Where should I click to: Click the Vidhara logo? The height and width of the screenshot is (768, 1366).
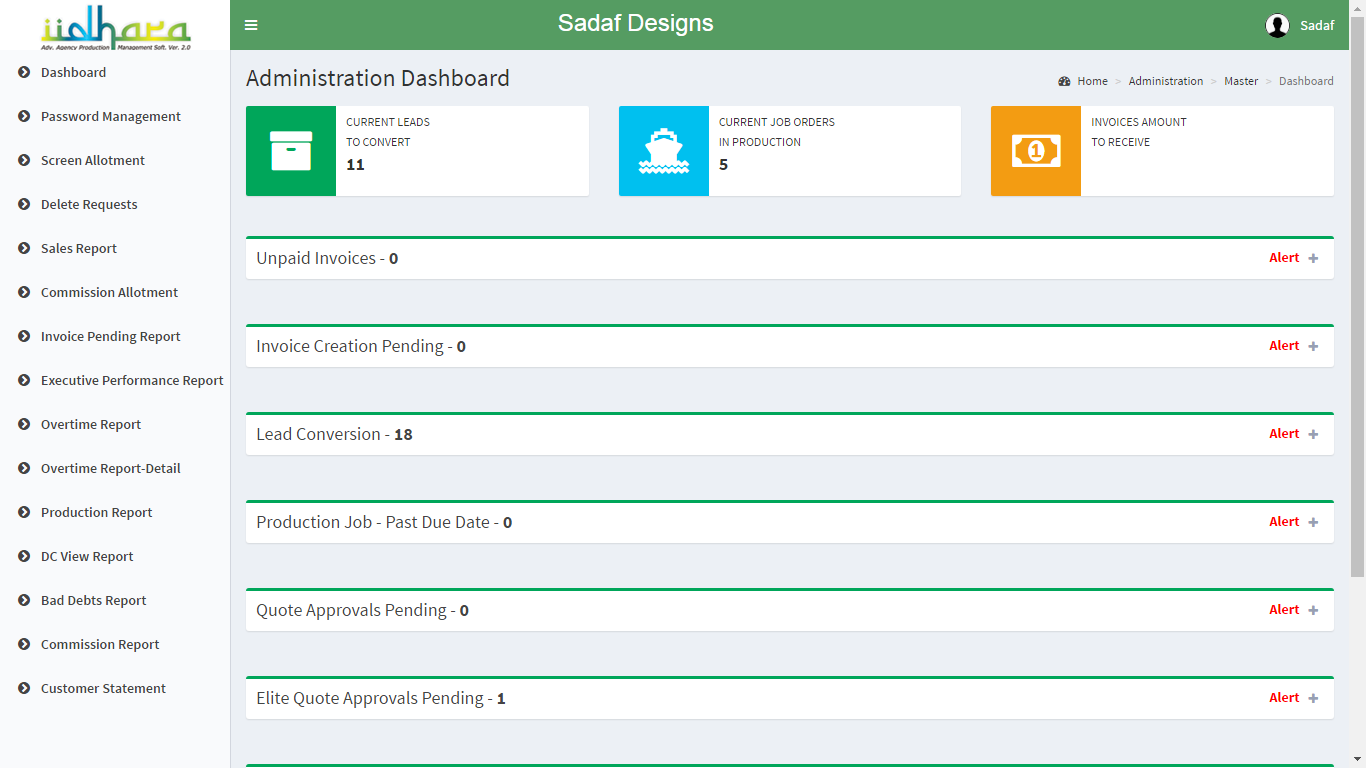pos(115,27)
